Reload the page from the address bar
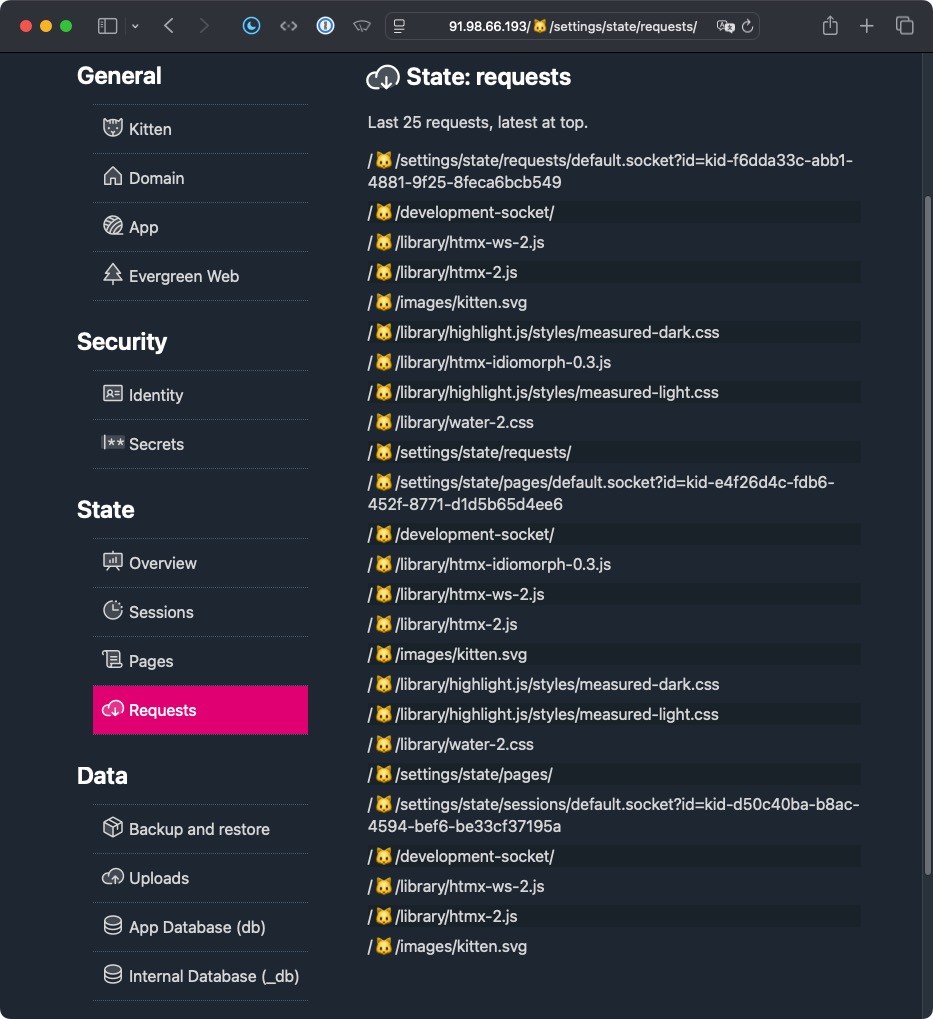Viewport: 933px width, 1019px height. pos(747,27)
